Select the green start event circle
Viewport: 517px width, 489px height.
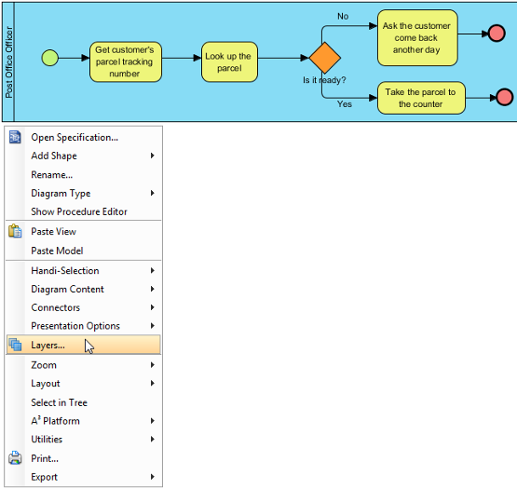[x=50, y=58]
